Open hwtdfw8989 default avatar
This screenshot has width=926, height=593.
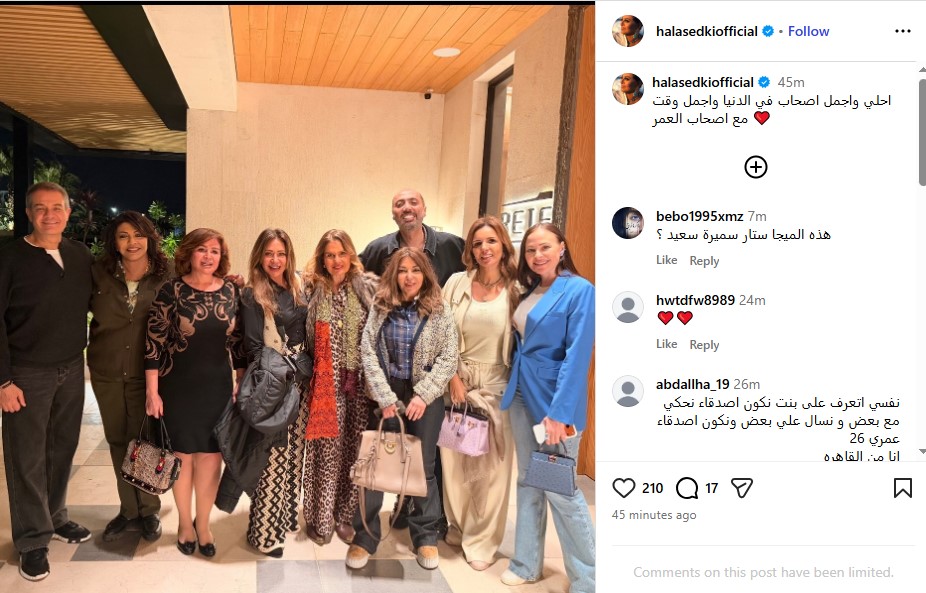click(628, 307)
